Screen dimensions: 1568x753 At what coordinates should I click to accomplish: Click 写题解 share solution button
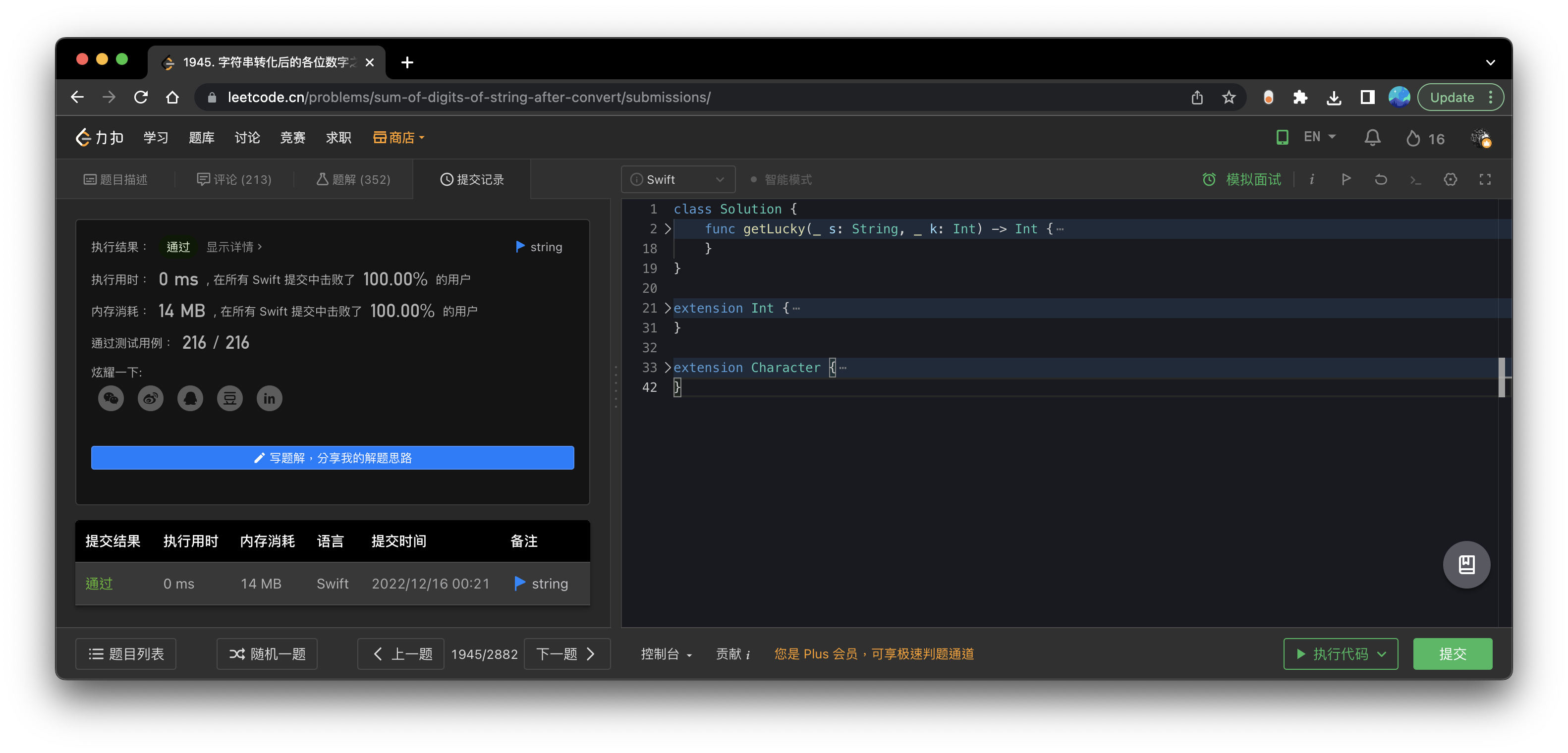[333, 457]
